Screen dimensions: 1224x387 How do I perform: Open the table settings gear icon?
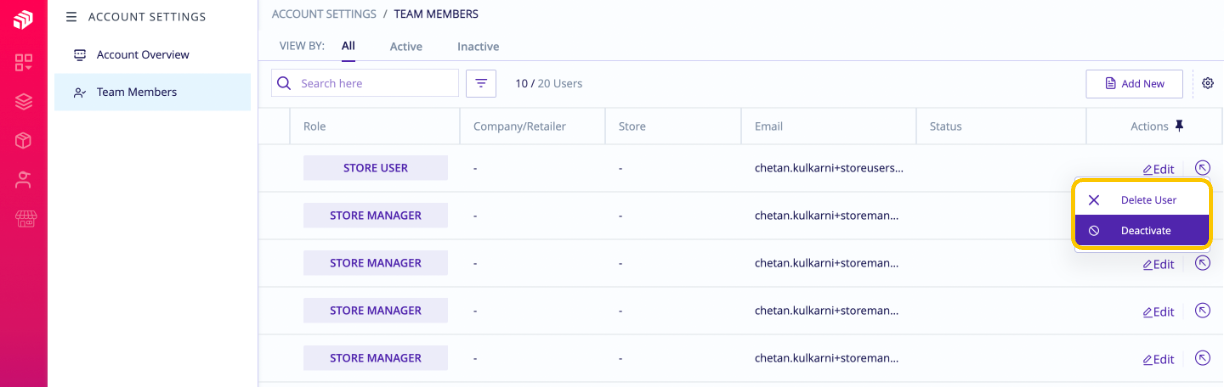(1208, 84)
